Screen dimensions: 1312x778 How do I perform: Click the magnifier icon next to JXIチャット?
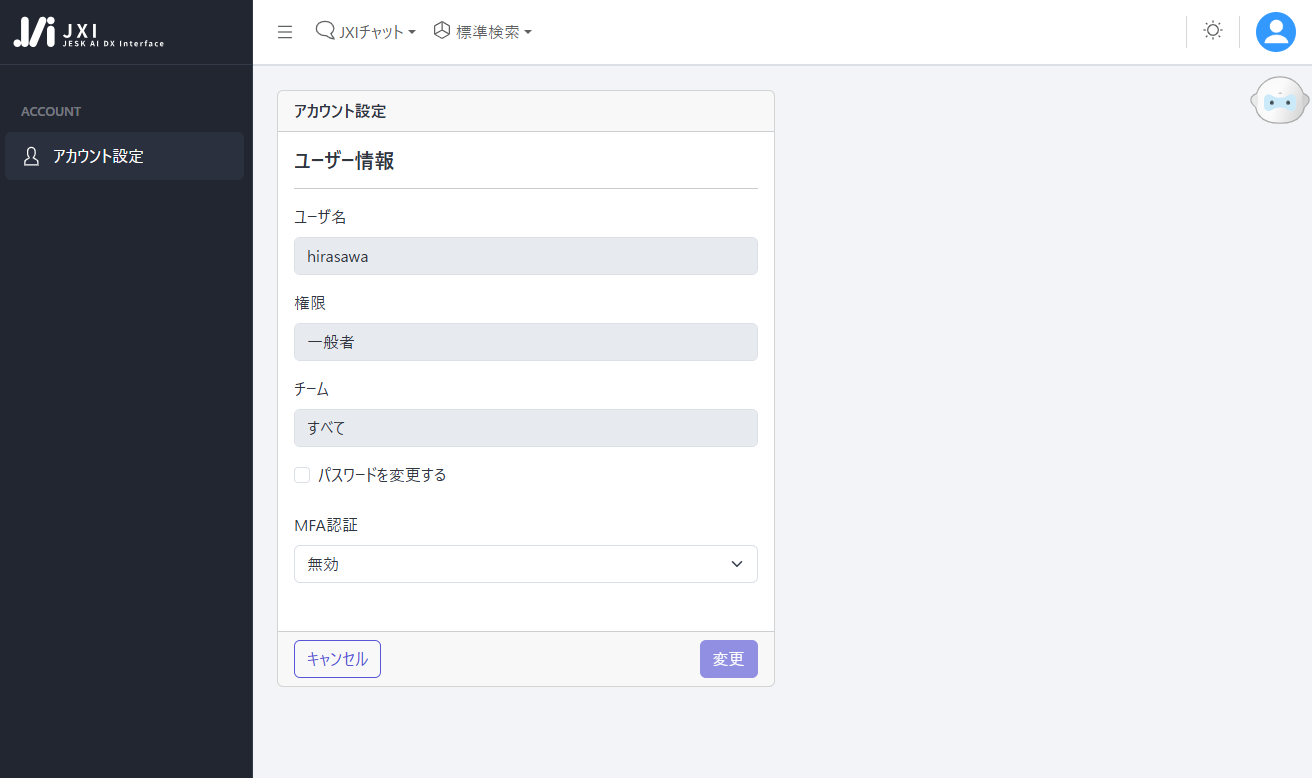(323, 31)
